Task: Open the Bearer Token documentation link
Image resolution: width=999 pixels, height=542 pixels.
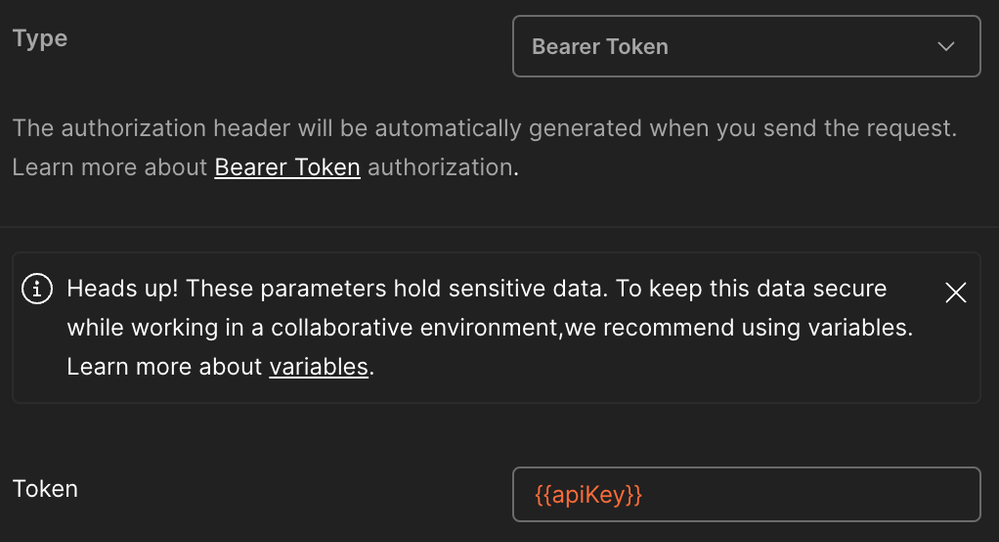Action: pos(287,167)
